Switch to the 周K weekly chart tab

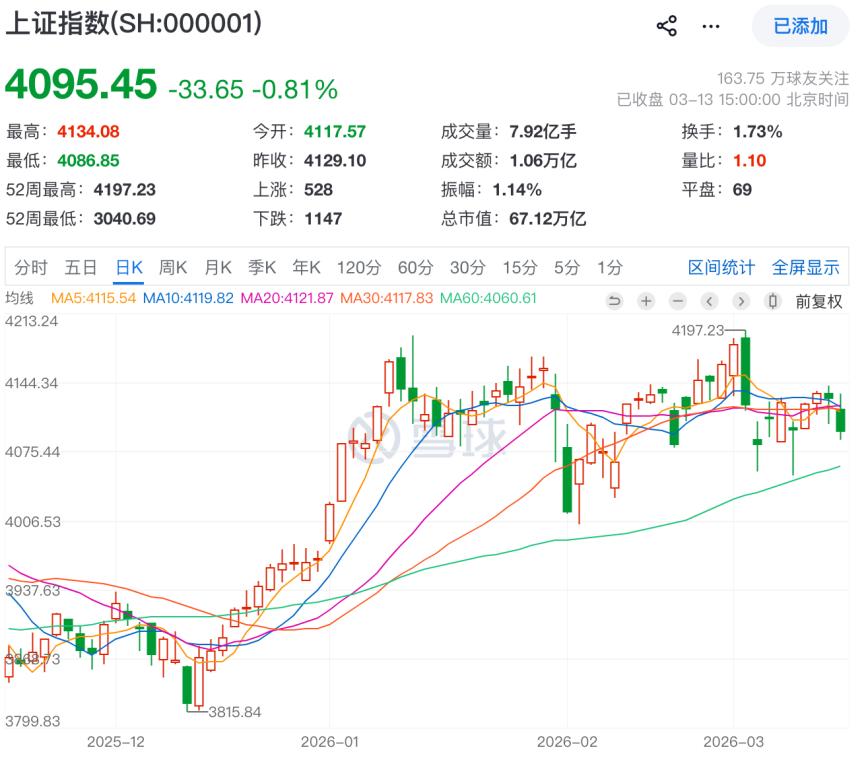173,267
